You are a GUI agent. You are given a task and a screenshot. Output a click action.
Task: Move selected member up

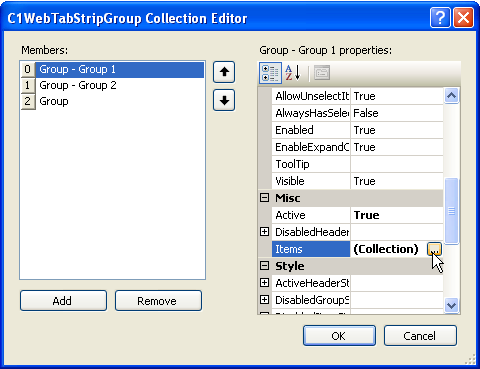click(x=224, y=72)
